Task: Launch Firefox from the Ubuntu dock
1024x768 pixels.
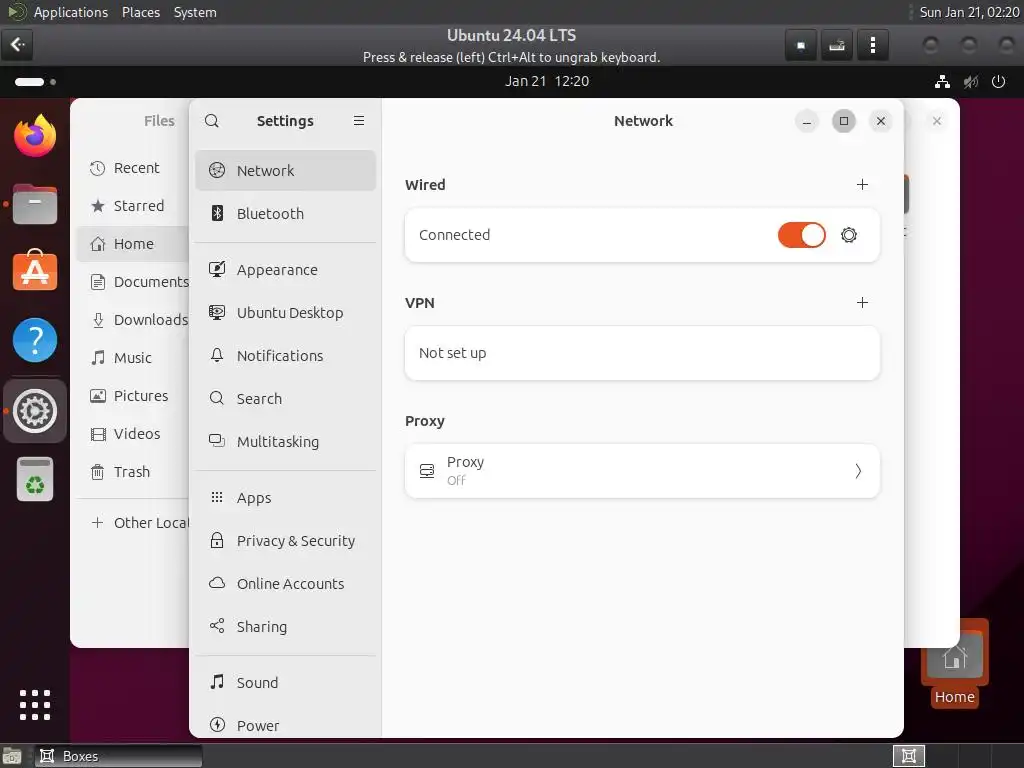Action: click(x=35, y=136)
